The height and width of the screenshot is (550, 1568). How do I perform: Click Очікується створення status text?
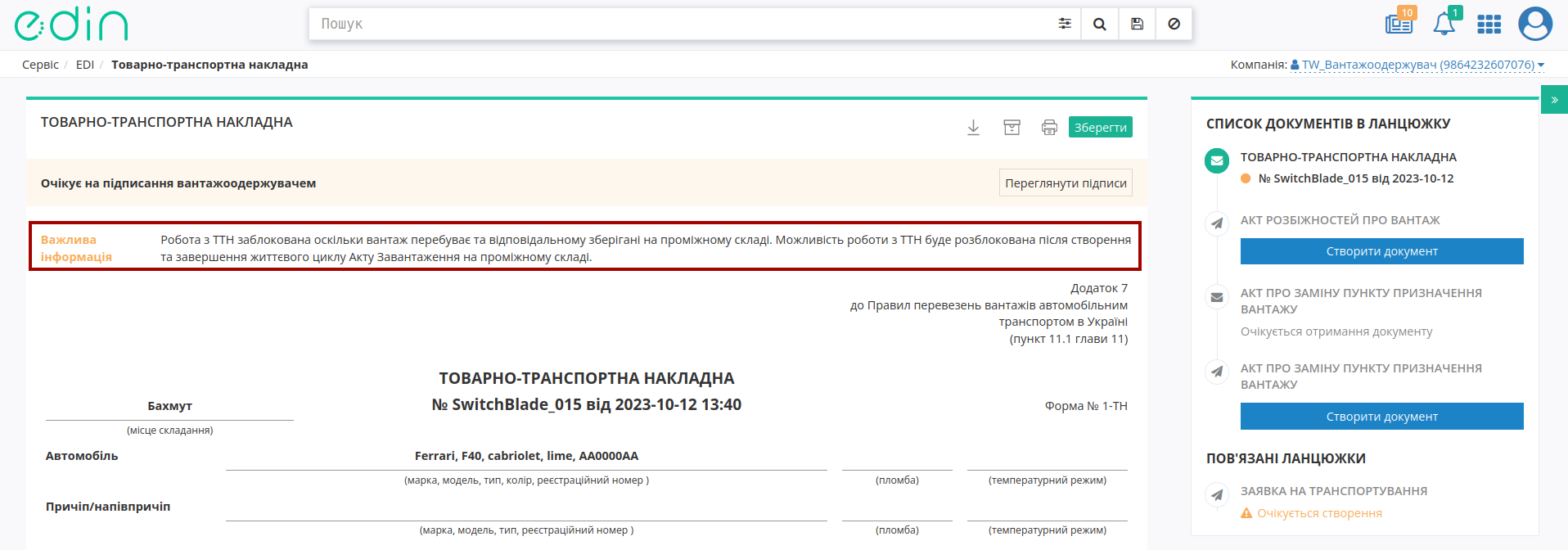[1319, 513]
